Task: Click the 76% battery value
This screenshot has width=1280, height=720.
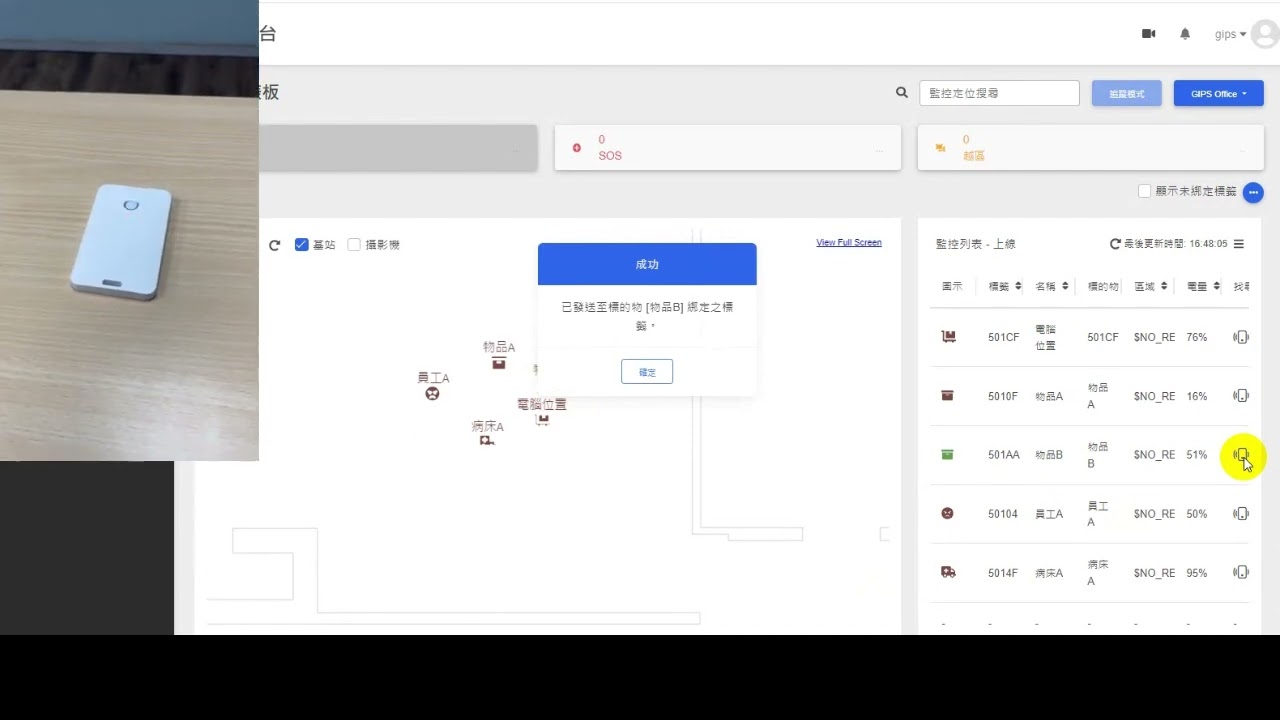Action: coord(1197,337)
